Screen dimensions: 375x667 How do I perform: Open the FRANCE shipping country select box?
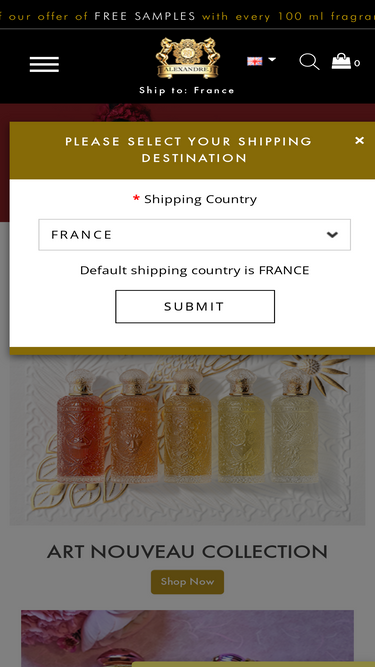[194, 235]
